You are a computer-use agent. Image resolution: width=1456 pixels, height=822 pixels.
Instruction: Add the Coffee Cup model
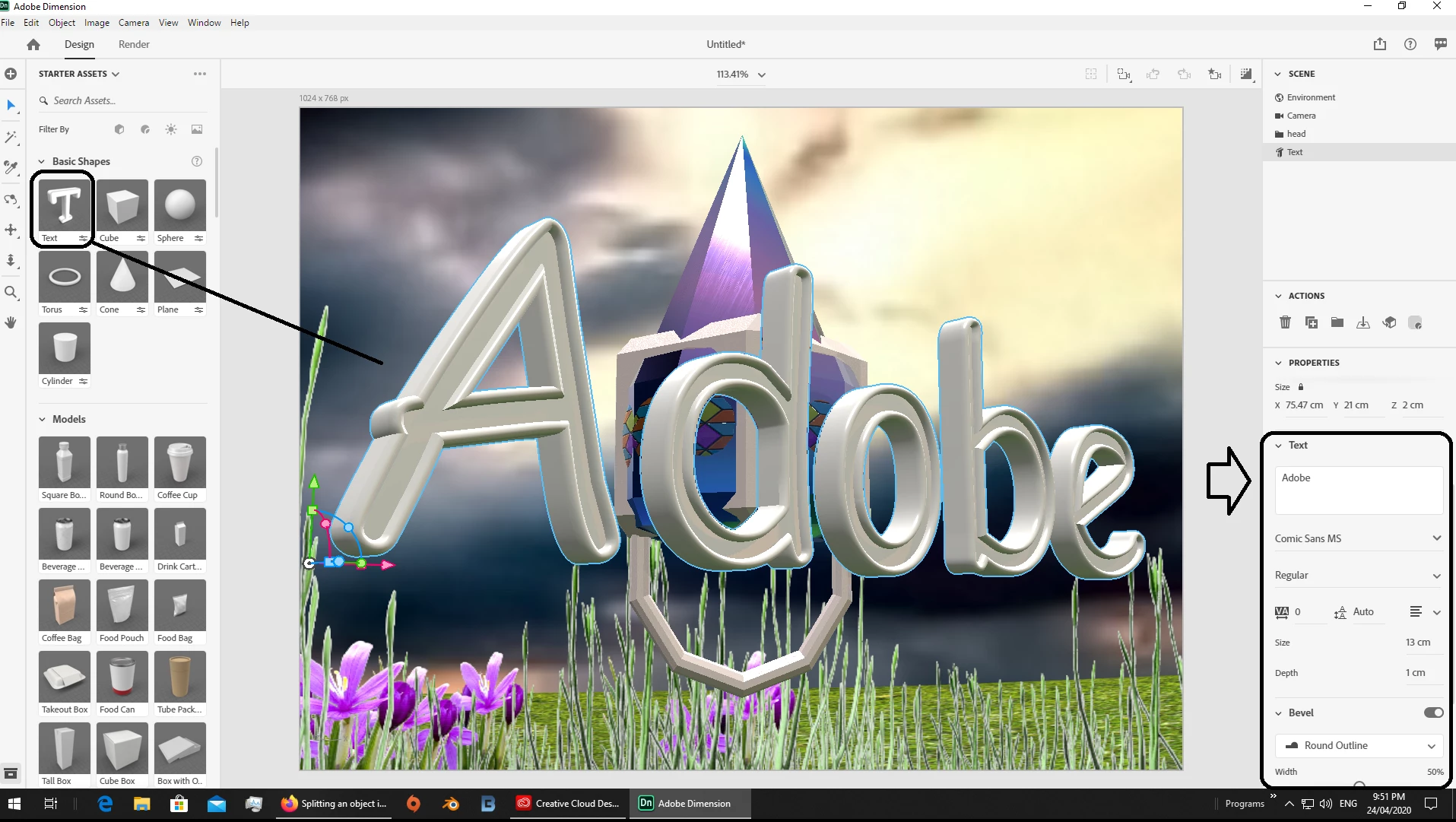tap(180, 462)
